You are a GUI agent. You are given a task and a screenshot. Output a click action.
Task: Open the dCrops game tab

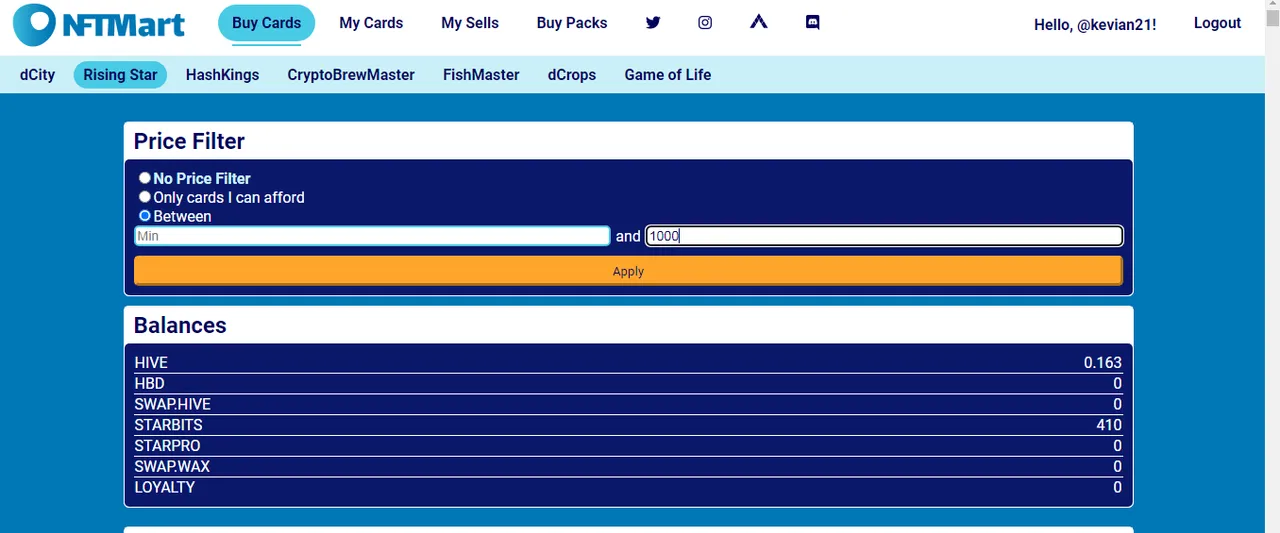pyautogui.click(x=572, y=75)
